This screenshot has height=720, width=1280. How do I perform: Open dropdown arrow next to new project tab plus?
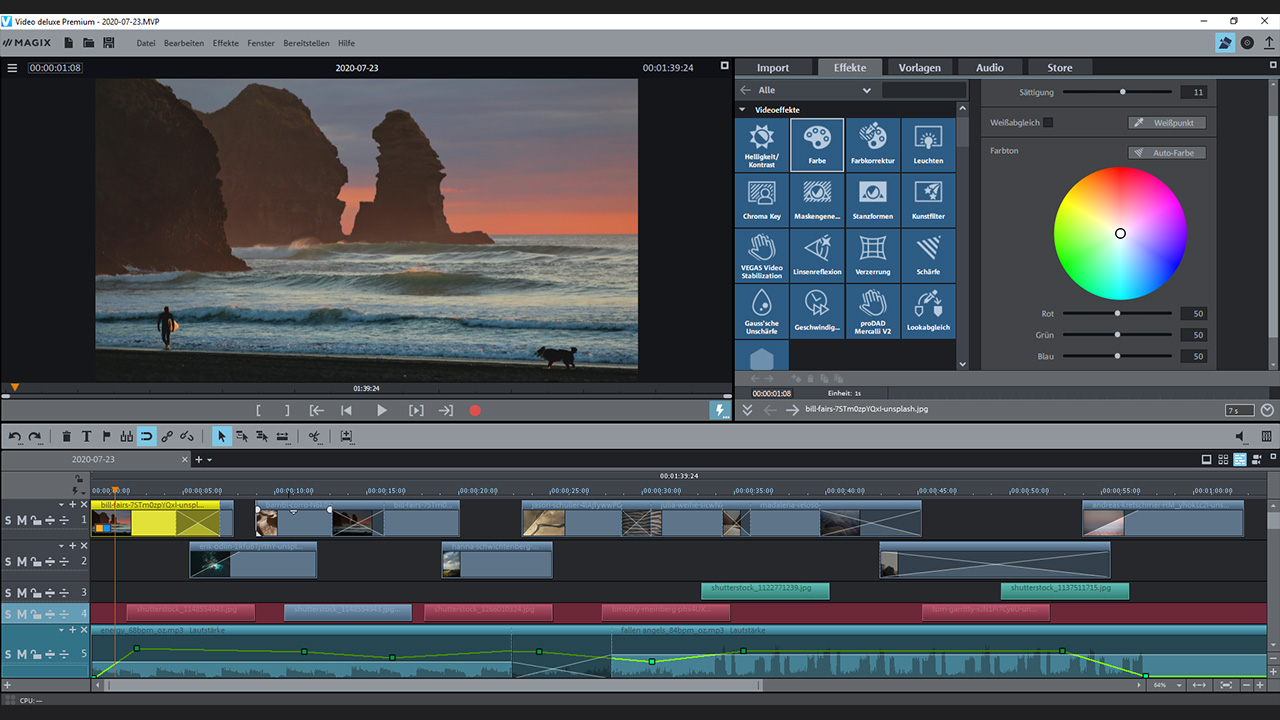tap(209, 460)
